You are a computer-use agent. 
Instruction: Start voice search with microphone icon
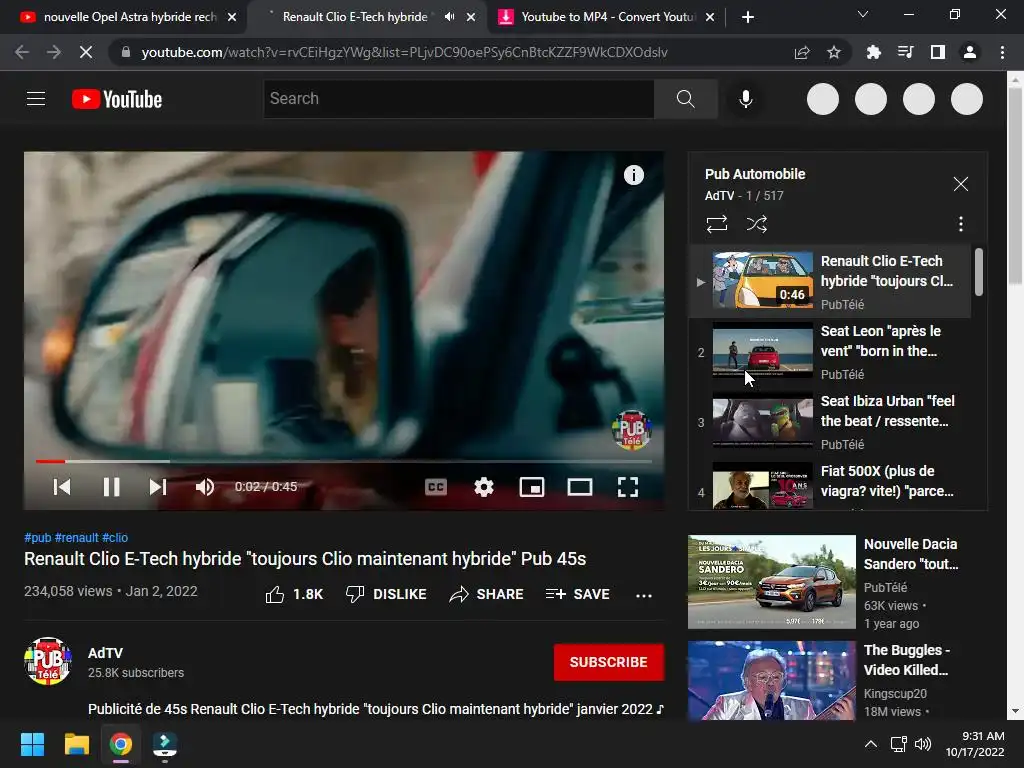point(746,99)
